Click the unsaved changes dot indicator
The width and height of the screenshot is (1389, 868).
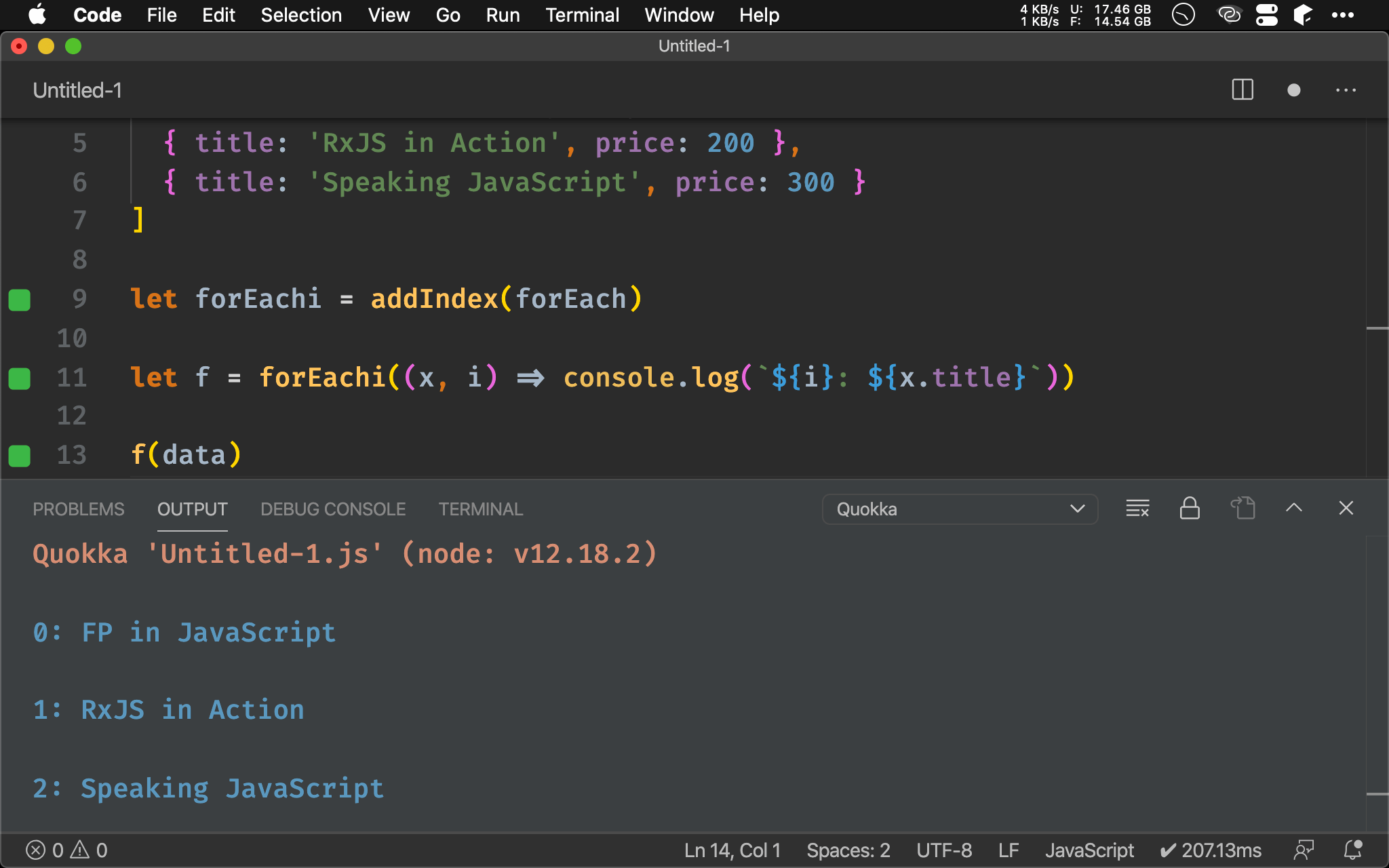coord(1293,90)
